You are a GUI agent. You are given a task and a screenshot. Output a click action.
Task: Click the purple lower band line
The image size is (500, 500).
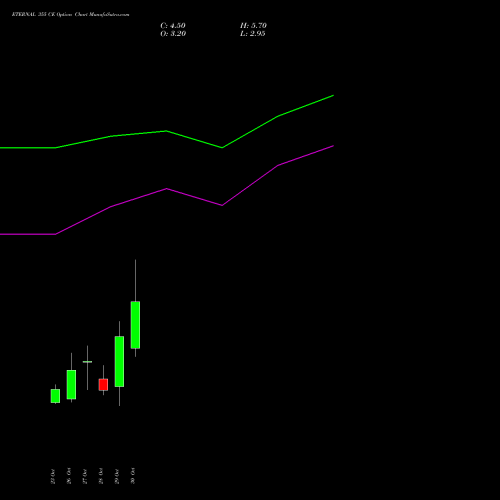167,189
